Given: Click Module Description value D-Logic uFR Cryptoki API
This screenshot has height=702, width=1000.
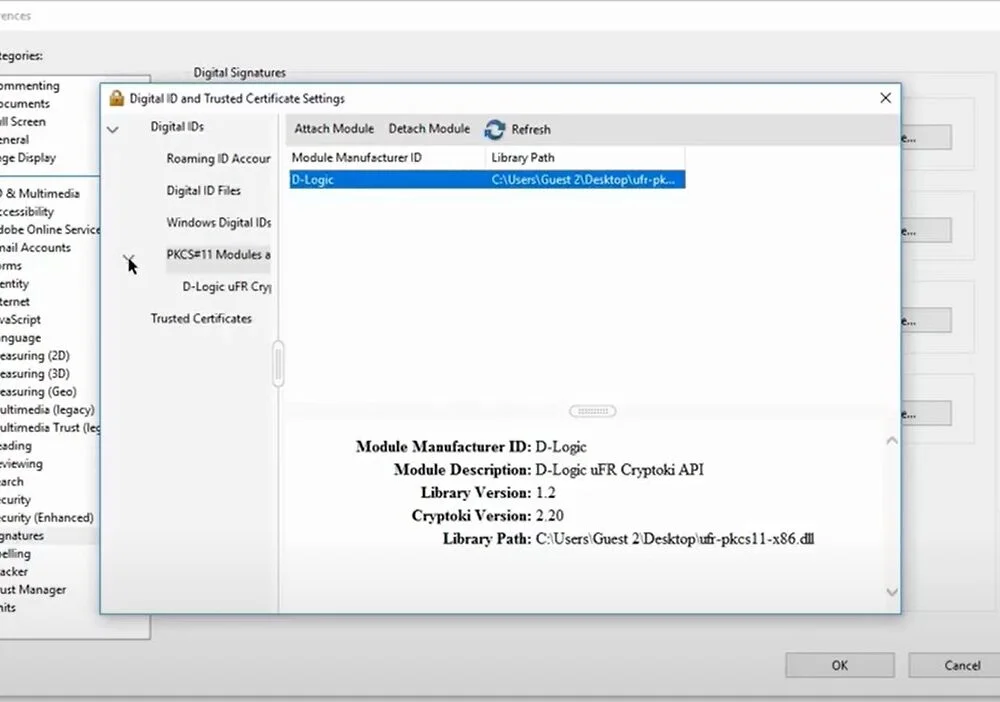Looking at the screenshot, I should click(x=619, y=470).
